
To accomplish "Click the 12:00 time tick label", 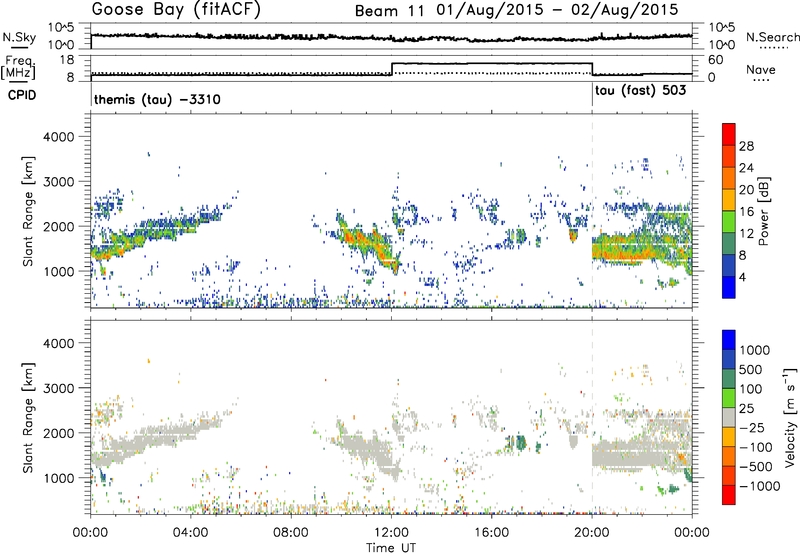I will coord(391,533).
